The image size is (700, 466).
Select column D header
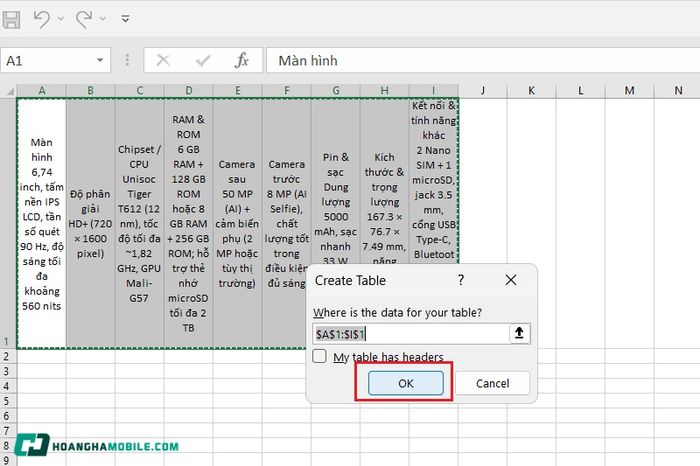tap(188, 91)
